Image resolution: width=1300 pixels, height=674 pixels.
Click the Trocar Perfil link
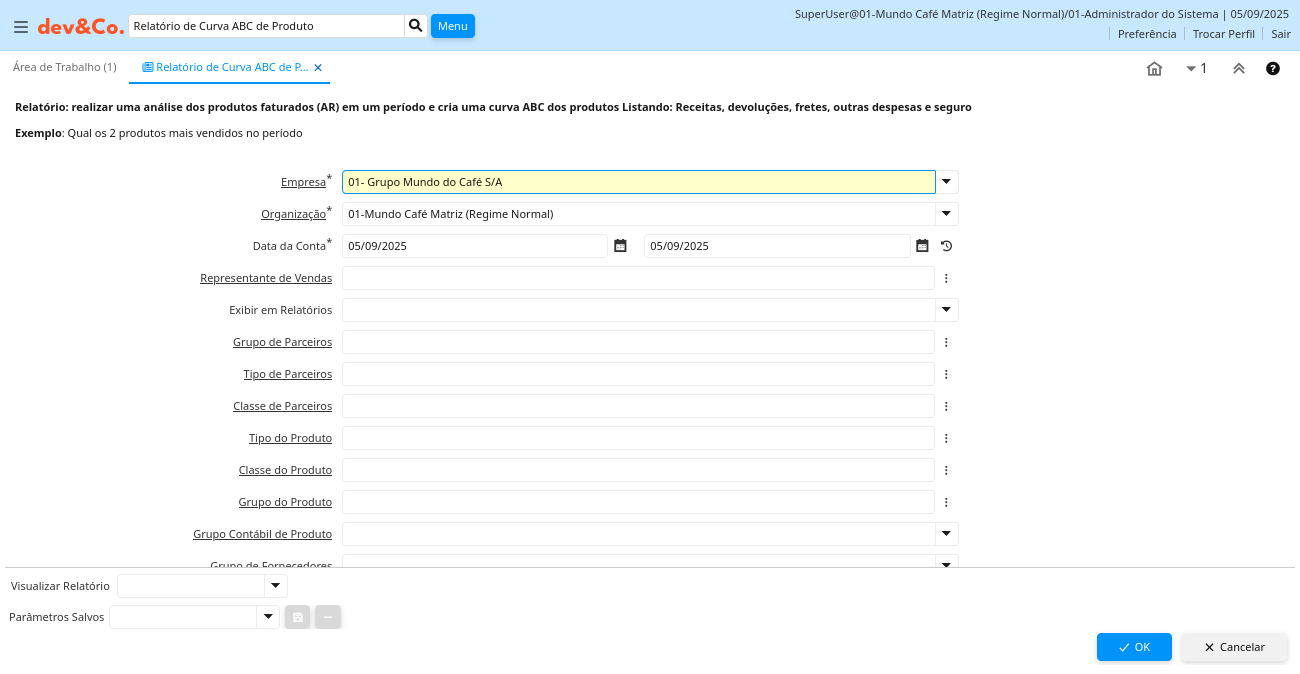tap(1223, 34)
